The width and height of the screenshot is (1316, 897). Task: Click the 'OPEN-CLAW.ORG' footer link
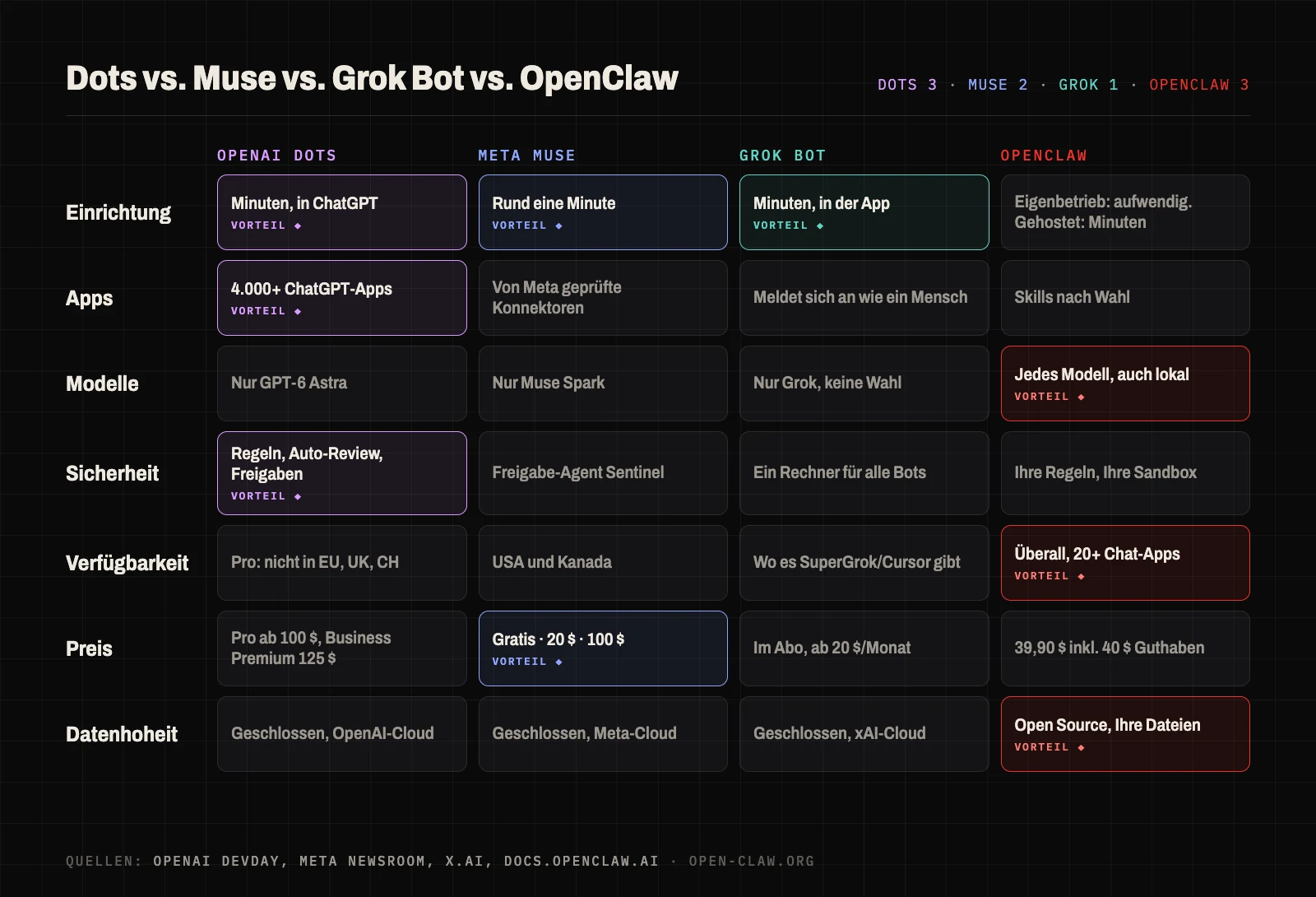point(752,861)
